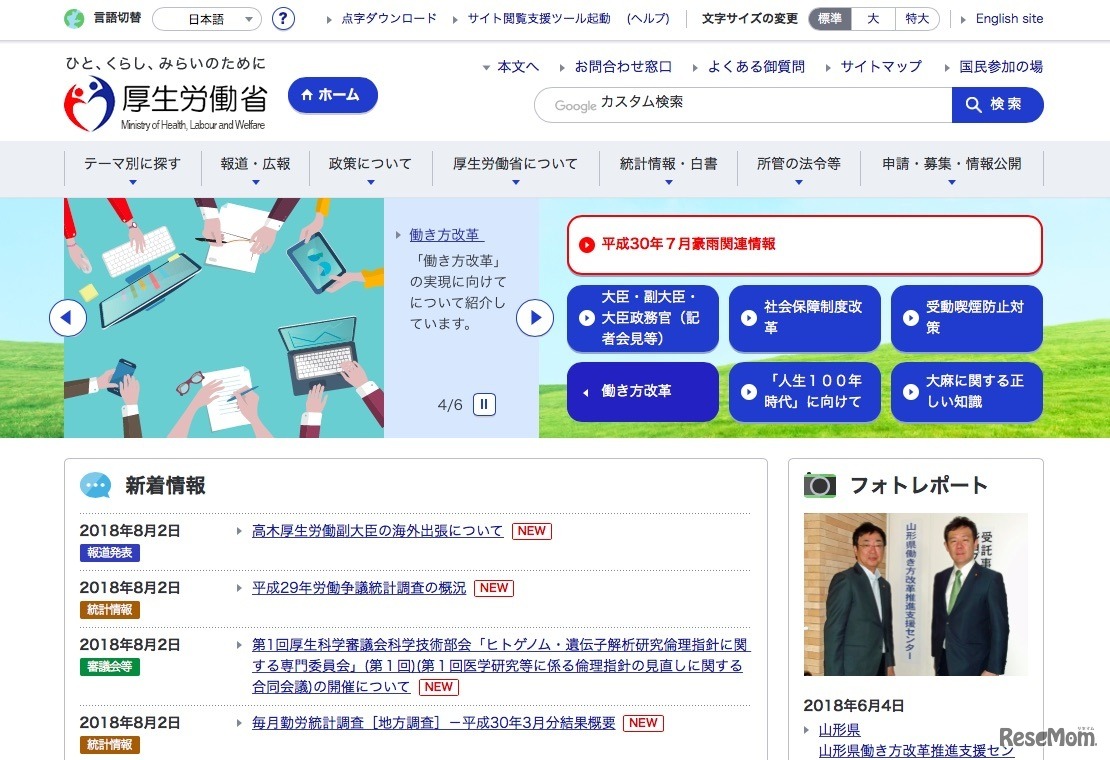
Task: Open the question mark help icon
Action: [x=283, y=18]
